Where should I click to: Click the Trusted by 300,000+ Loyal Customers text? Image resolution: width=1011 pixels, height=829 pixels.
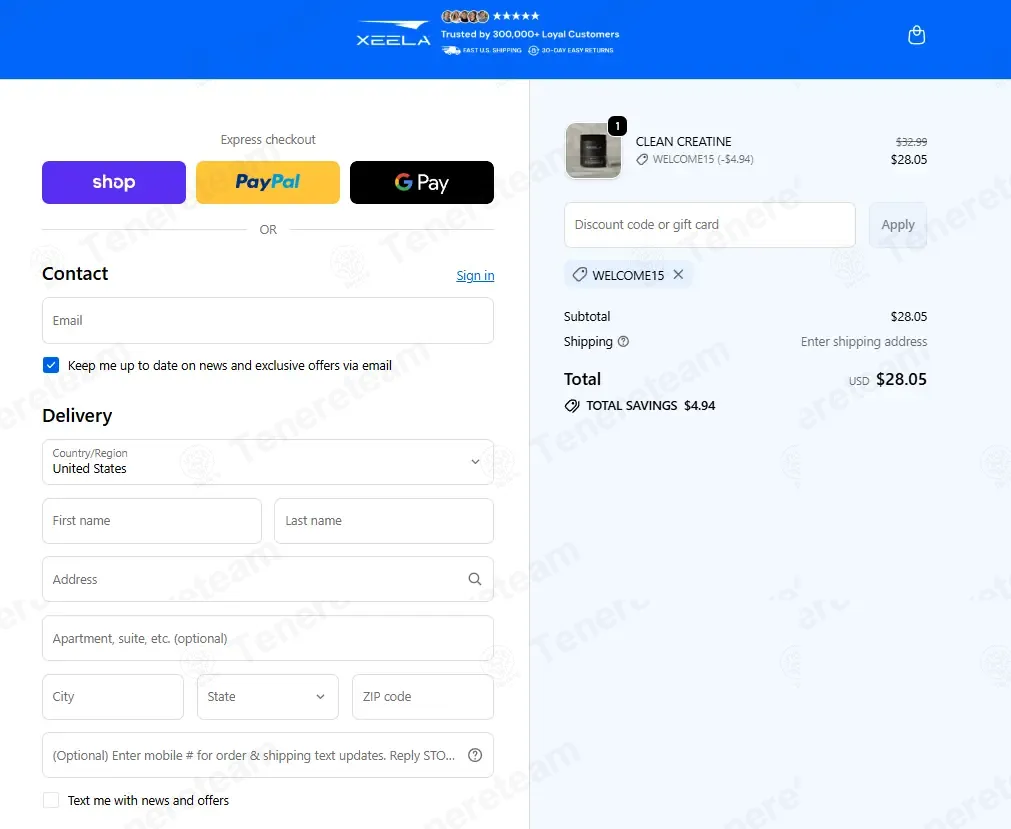tap(530, 34)
